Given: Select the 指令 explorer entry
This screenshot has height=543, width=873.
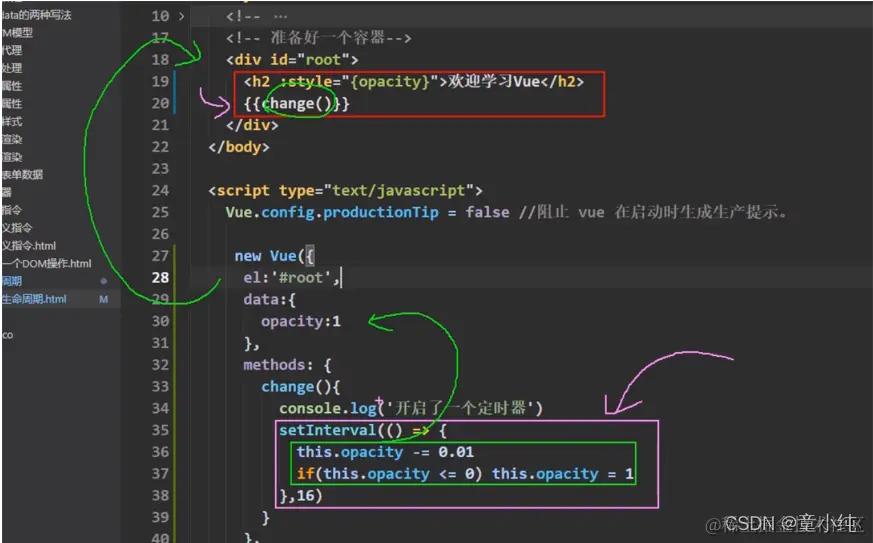Looking at the screenshot, I should 12,210.
